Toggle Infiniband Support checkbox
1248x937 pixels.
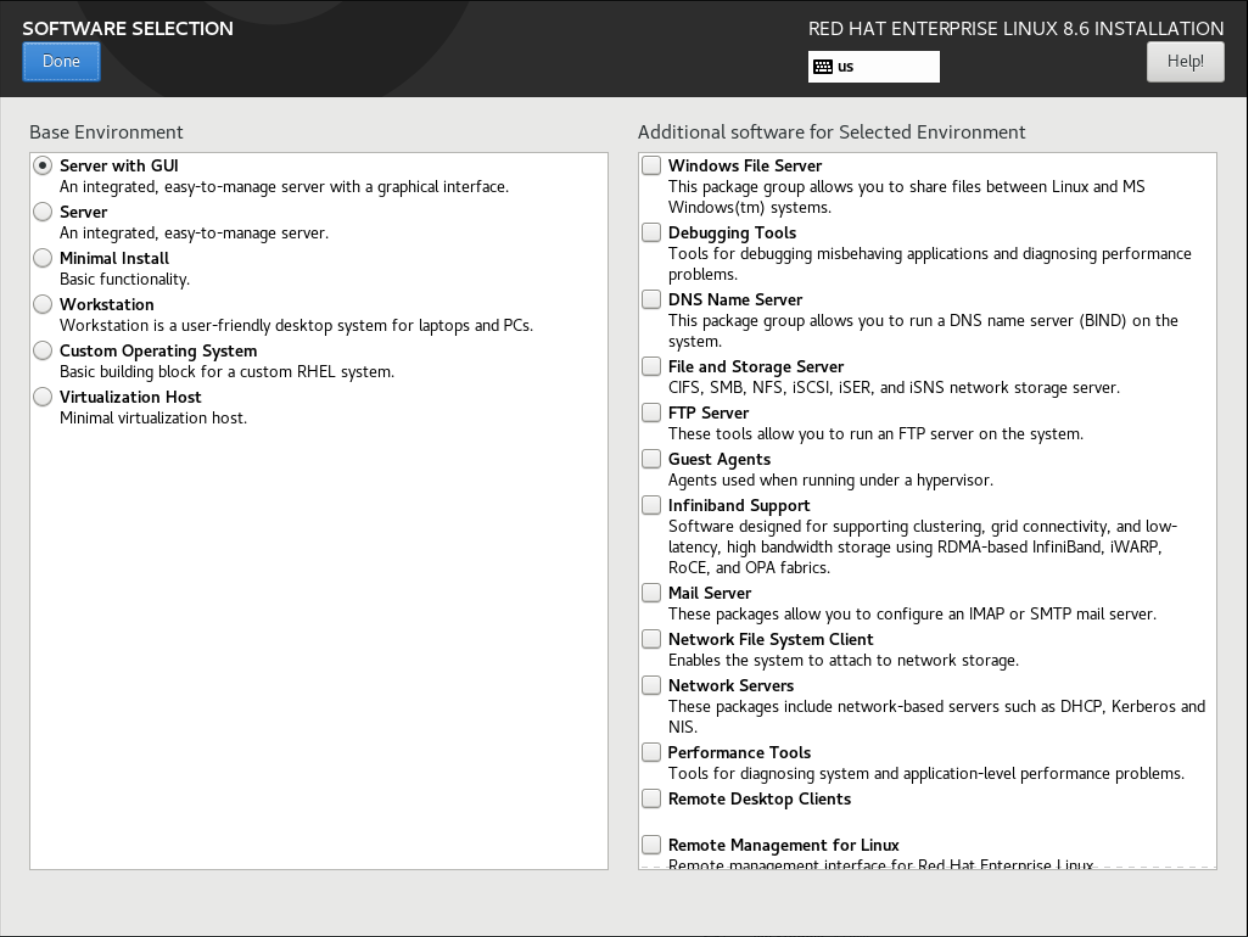[x=651, y=505]
